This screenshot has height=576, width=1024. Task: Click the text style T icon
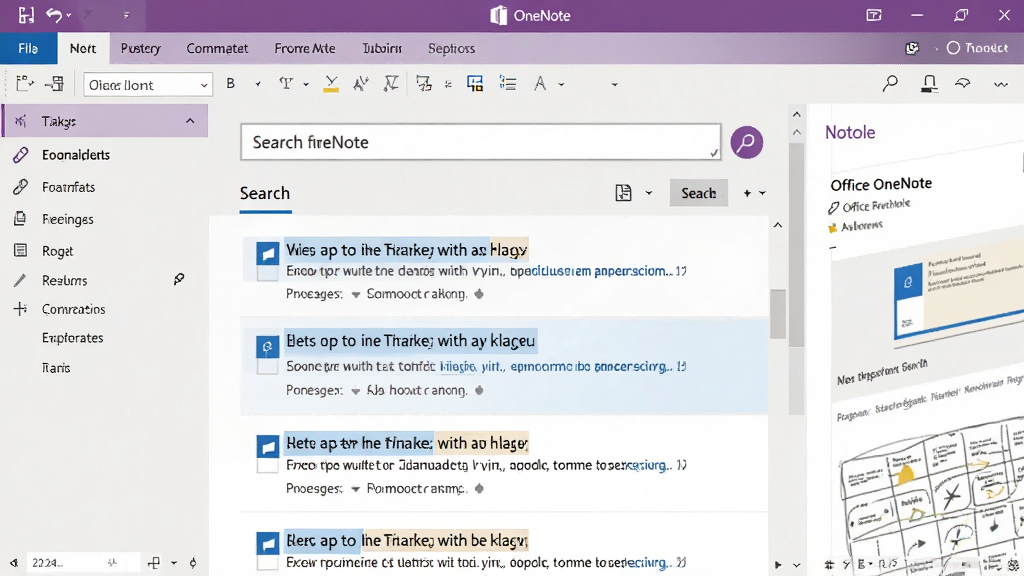[286, 84]
